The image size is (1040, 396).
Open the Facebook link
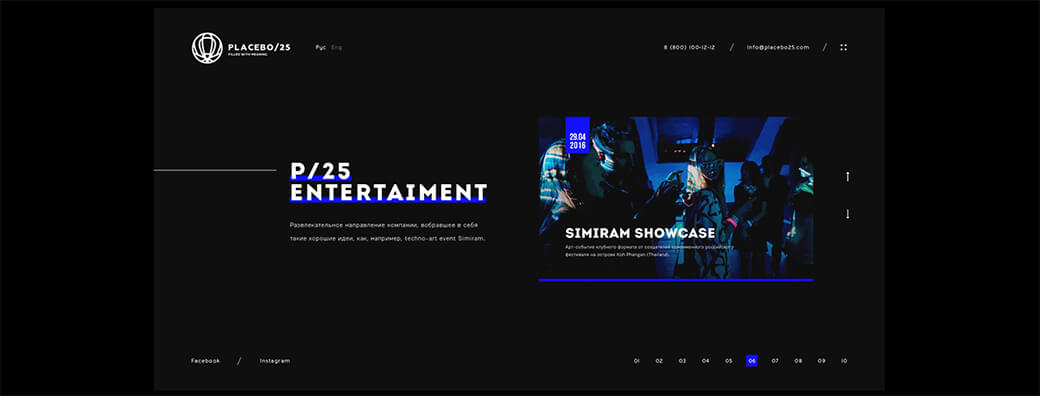tap(206, 361)
